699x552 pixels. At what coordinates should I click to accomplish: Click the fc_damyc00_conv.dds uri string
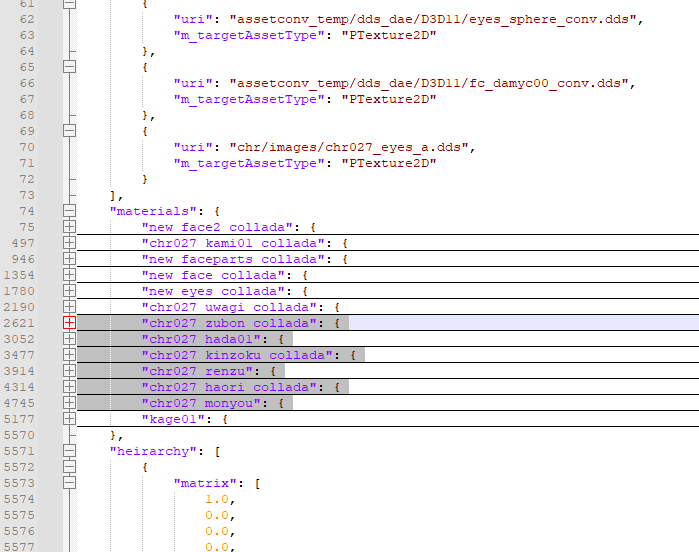pos(429,83)
